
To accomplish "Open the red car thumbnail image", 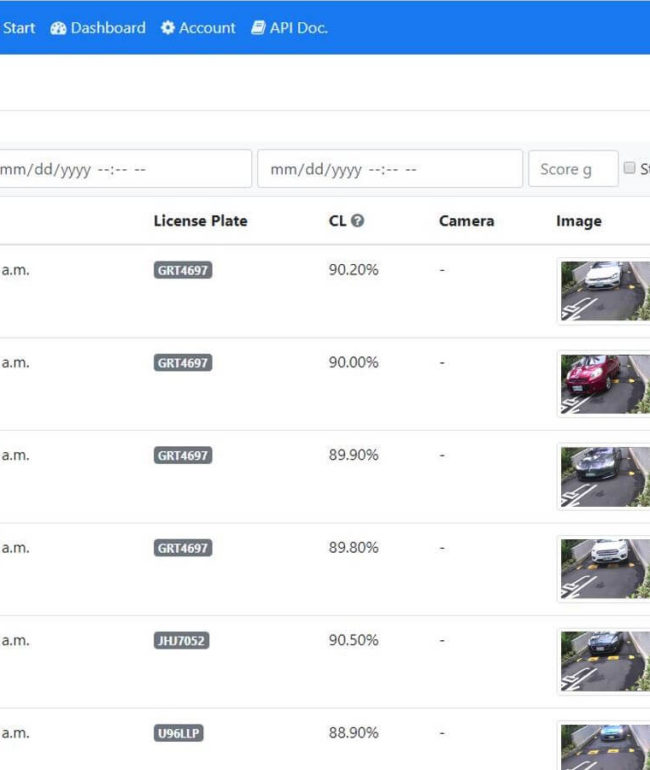I will click(605, 385).
